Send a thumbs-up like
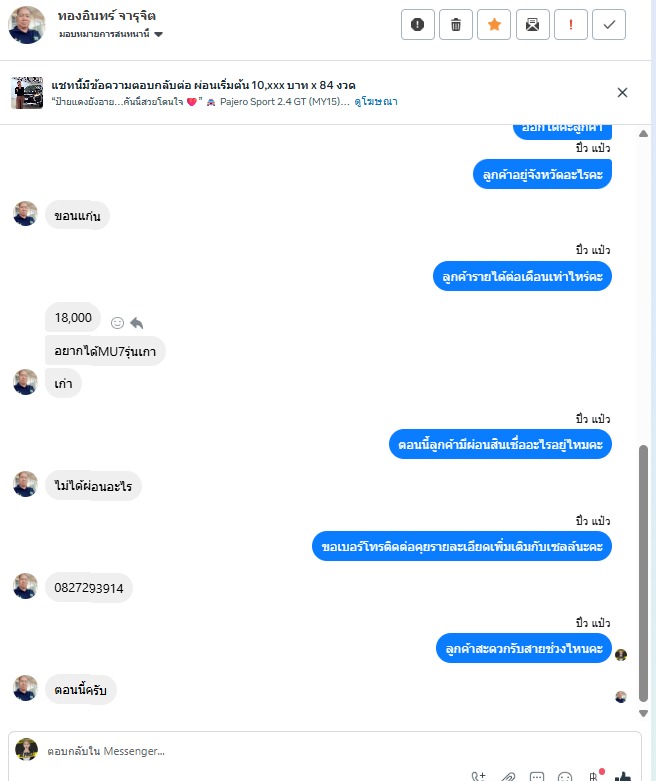The width and height of the screenshot is (656, 781). (623, 776)
